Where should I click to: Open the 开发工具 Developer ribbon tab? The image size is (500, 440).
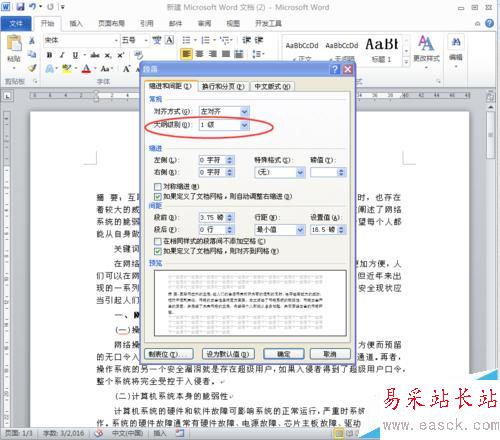[x=268, y=23]
